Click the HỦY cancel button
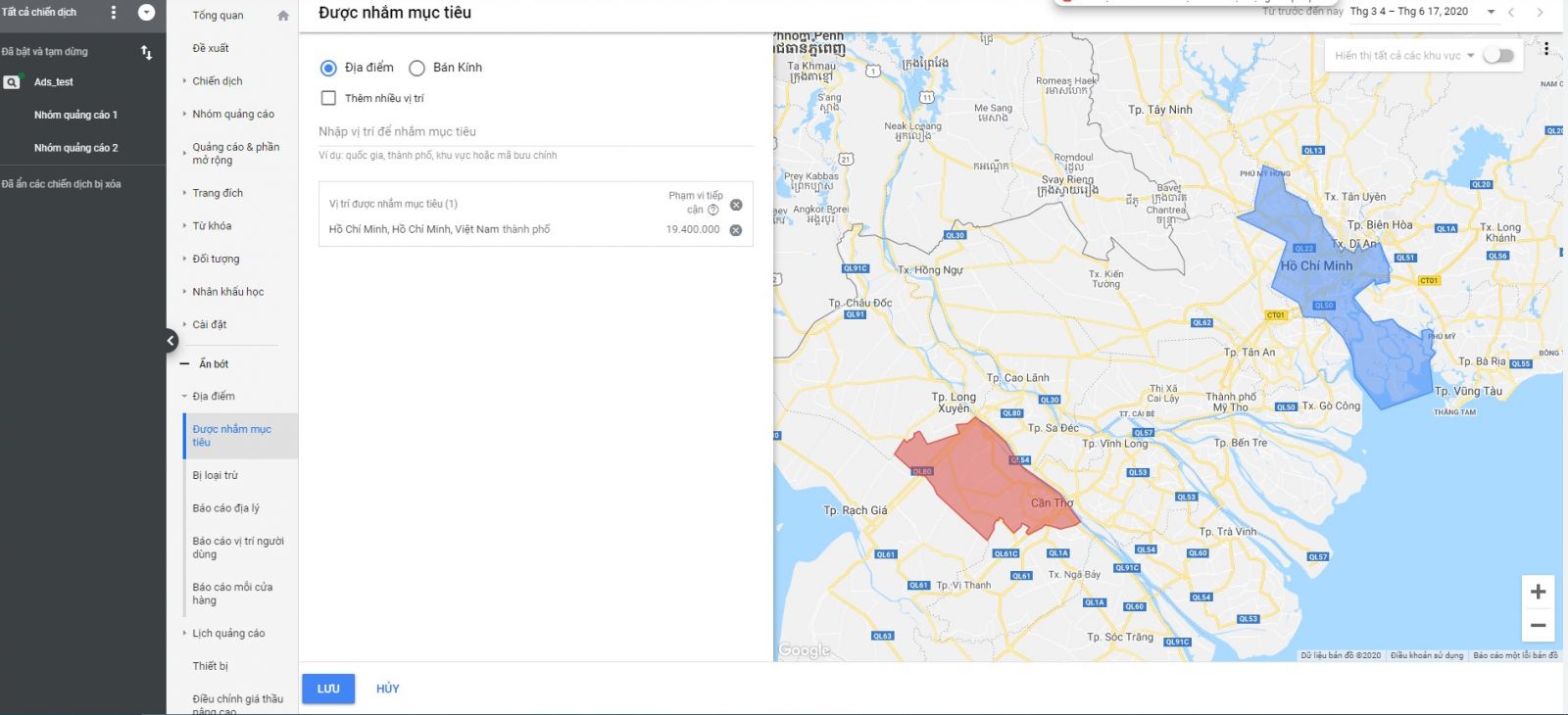This screenshot has width=1568, height=715. [x=388, y=689]
